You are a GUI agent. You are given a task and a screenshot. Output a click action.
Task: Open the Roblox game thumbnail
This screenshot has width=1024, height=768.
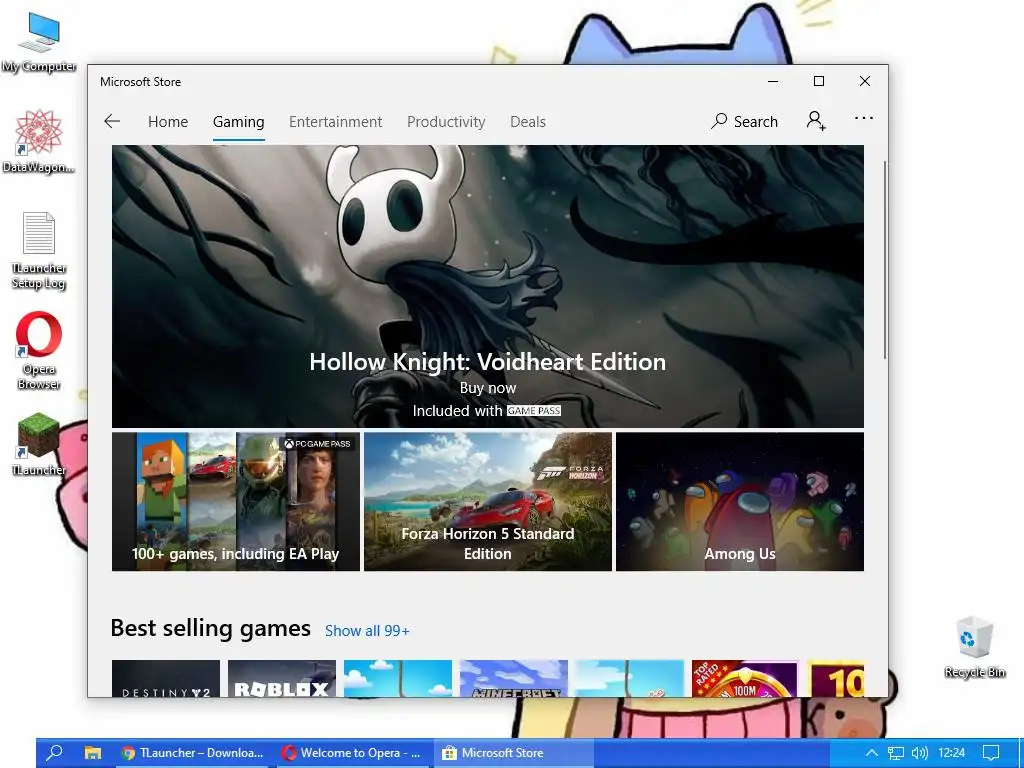pos(282,679)
